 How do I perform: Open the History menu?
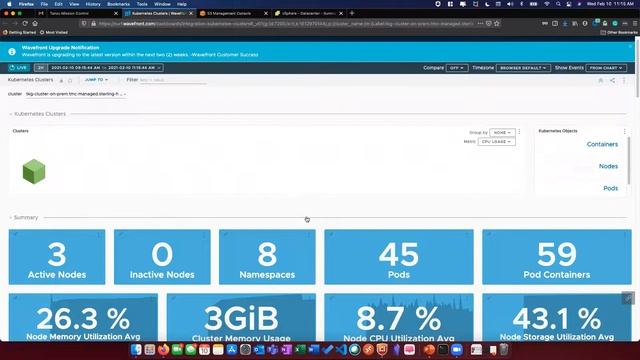(93, 4)
